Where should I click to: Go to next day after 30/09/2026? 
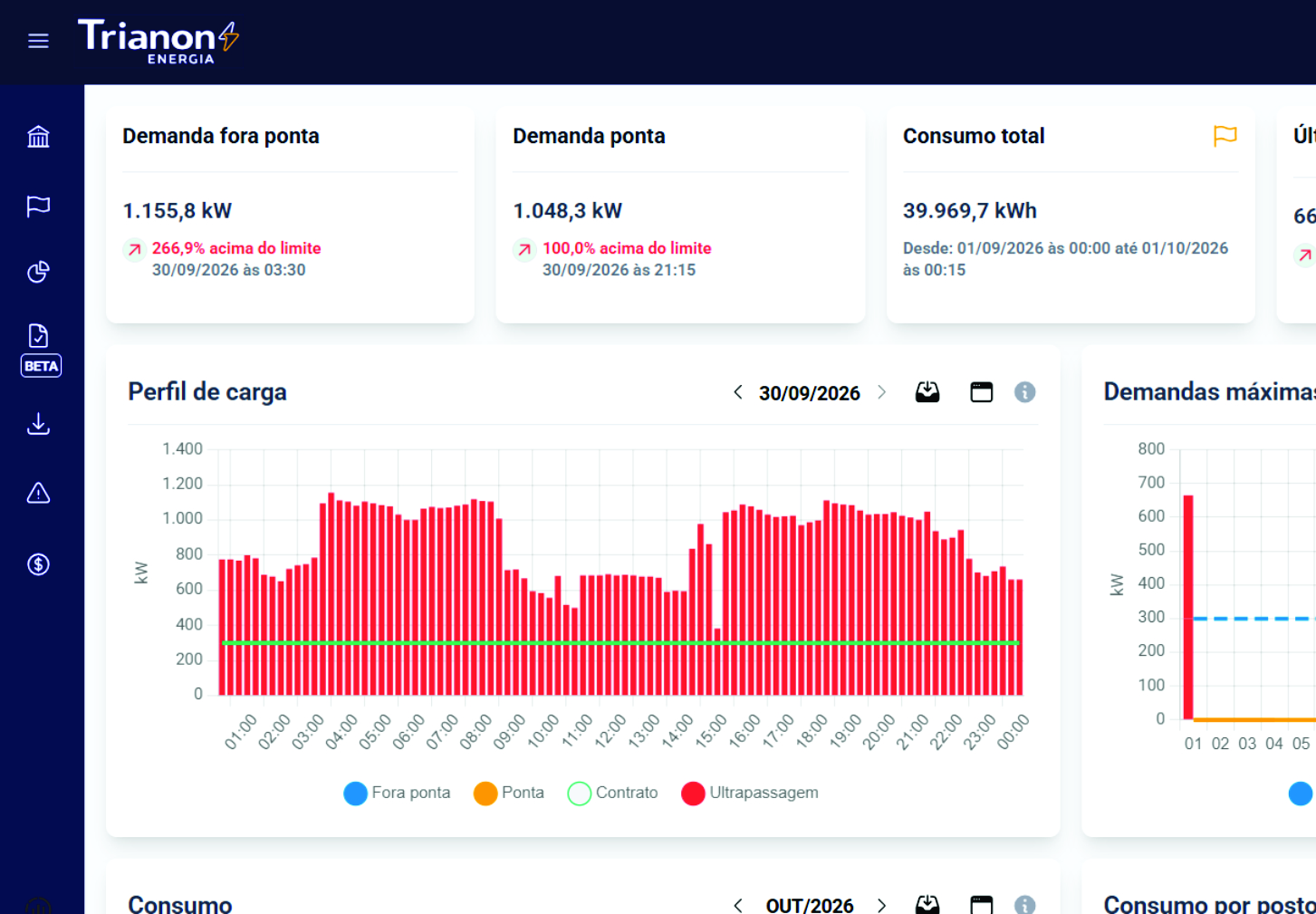click(881, 392)
